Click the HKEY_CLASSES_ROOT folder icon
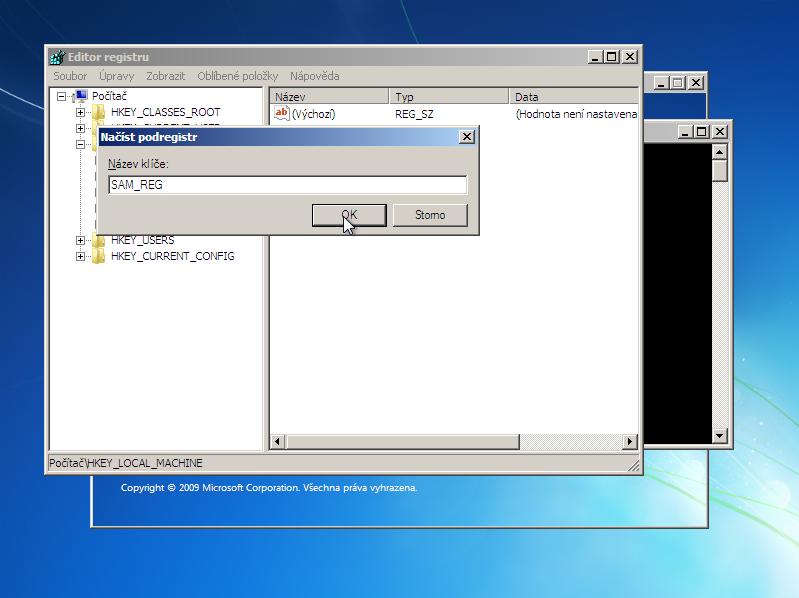The width and height of the screenshot is (799, 598). pyautogui.click(x=98, y=112)
